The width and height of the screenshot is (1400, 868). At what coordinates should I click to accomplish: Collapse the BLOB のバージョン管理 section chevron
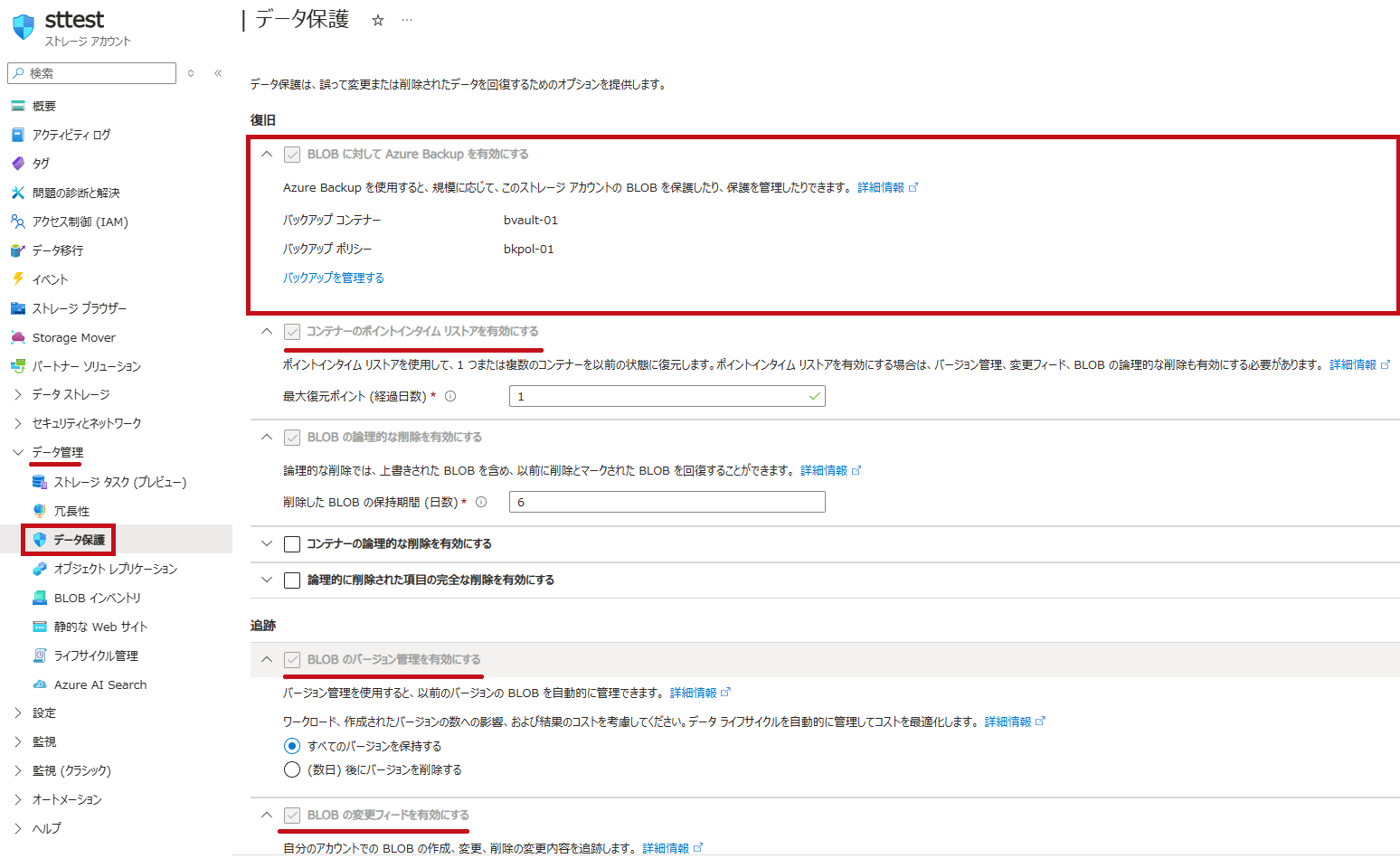[x=267, y=659]
